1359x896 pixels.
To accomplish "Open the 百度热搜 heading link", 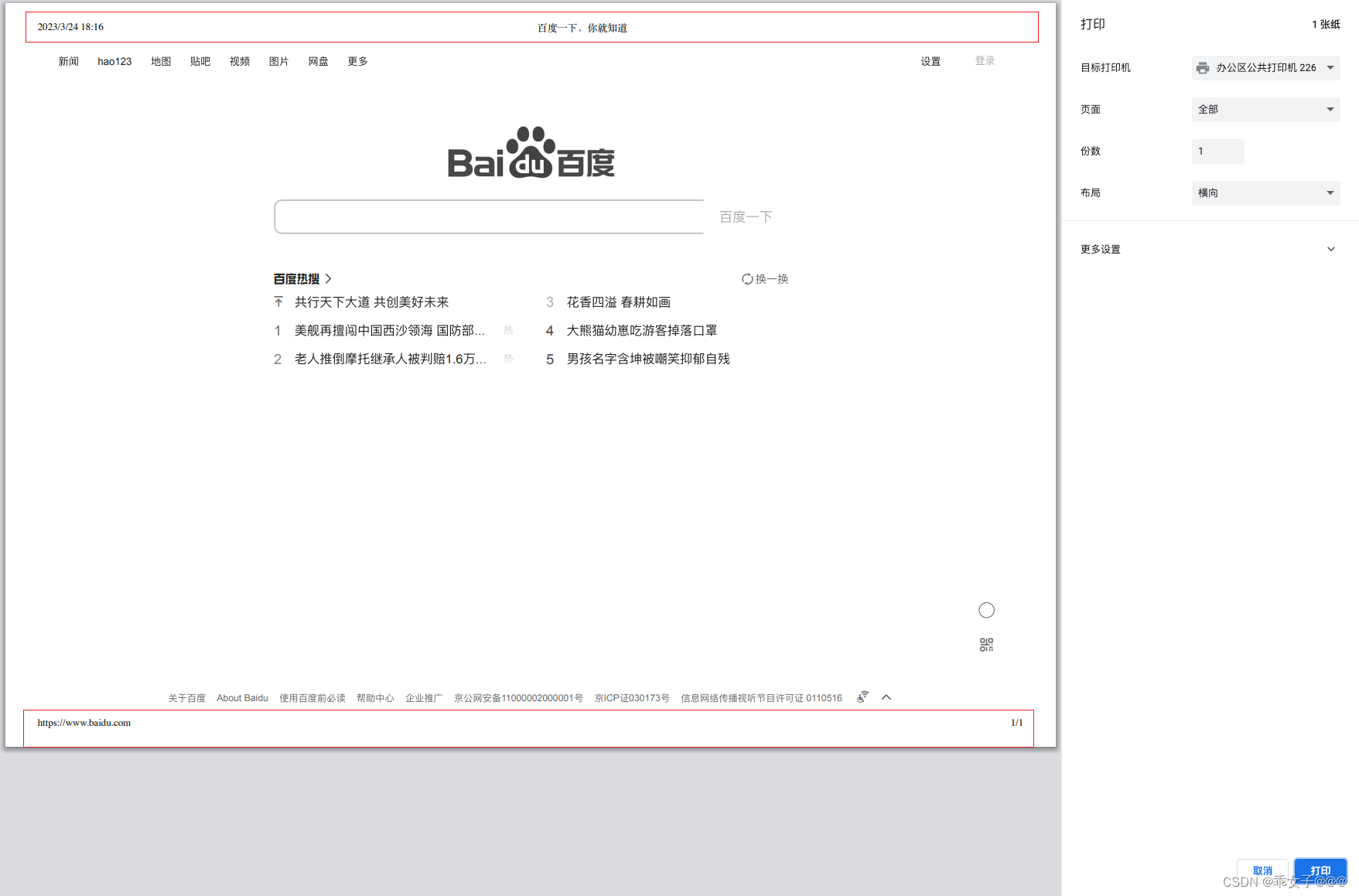I will click(302, 279).
